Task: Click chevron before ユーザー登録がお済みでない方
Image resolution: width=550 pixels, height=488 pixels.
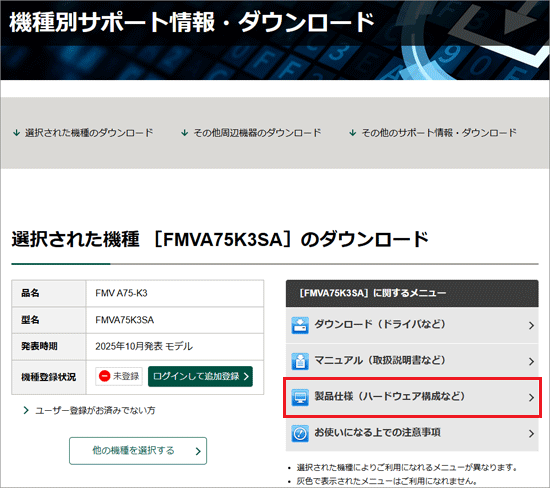Action: click(x=26, y=410)
